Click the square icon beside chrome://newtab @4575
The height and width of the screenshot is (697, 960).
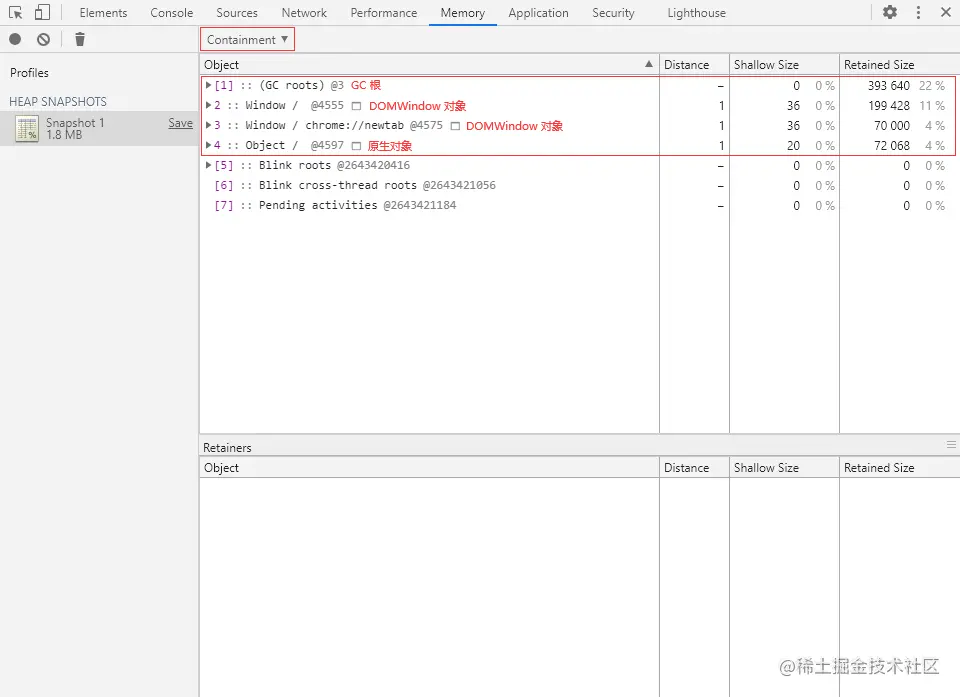[455, 126]
